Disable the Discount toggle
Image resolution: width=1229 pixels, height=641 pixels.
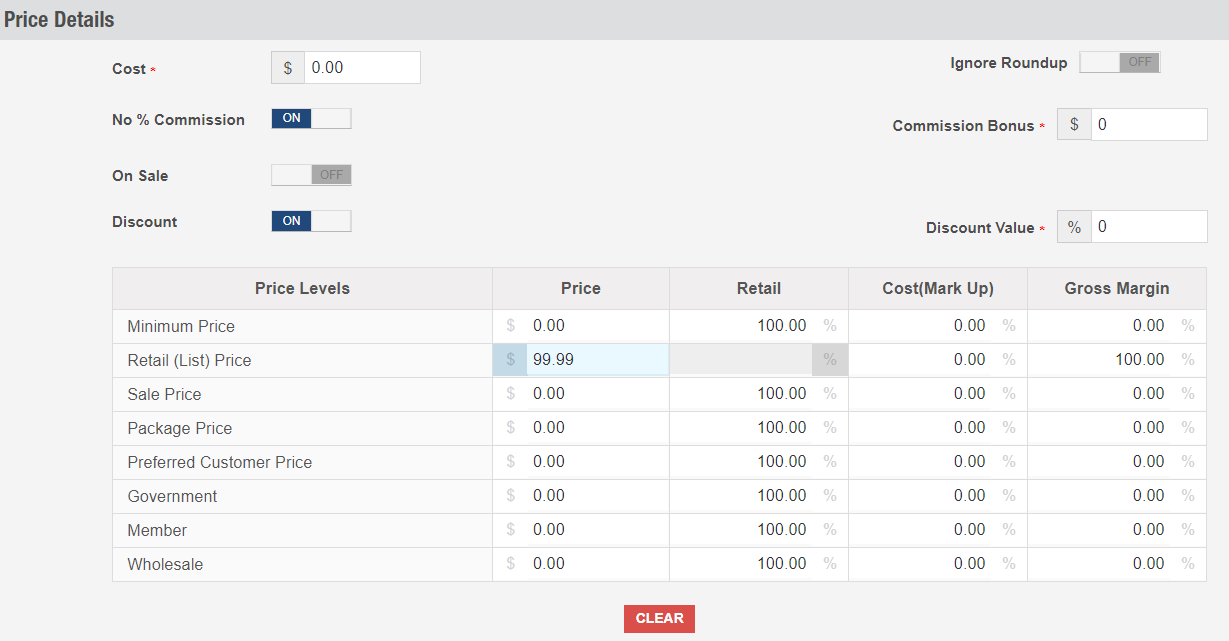tap(311, 221)
